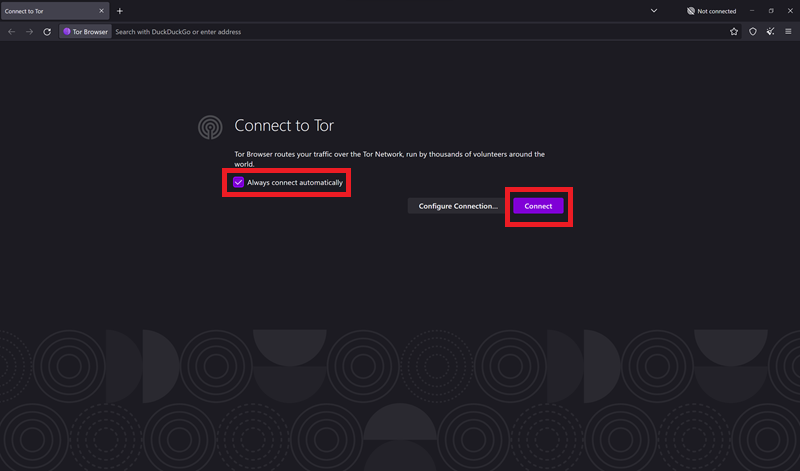Close the Tor Browser window
Image resolution: width=800 pixels, height=471 pixels.
pos(789,11)
